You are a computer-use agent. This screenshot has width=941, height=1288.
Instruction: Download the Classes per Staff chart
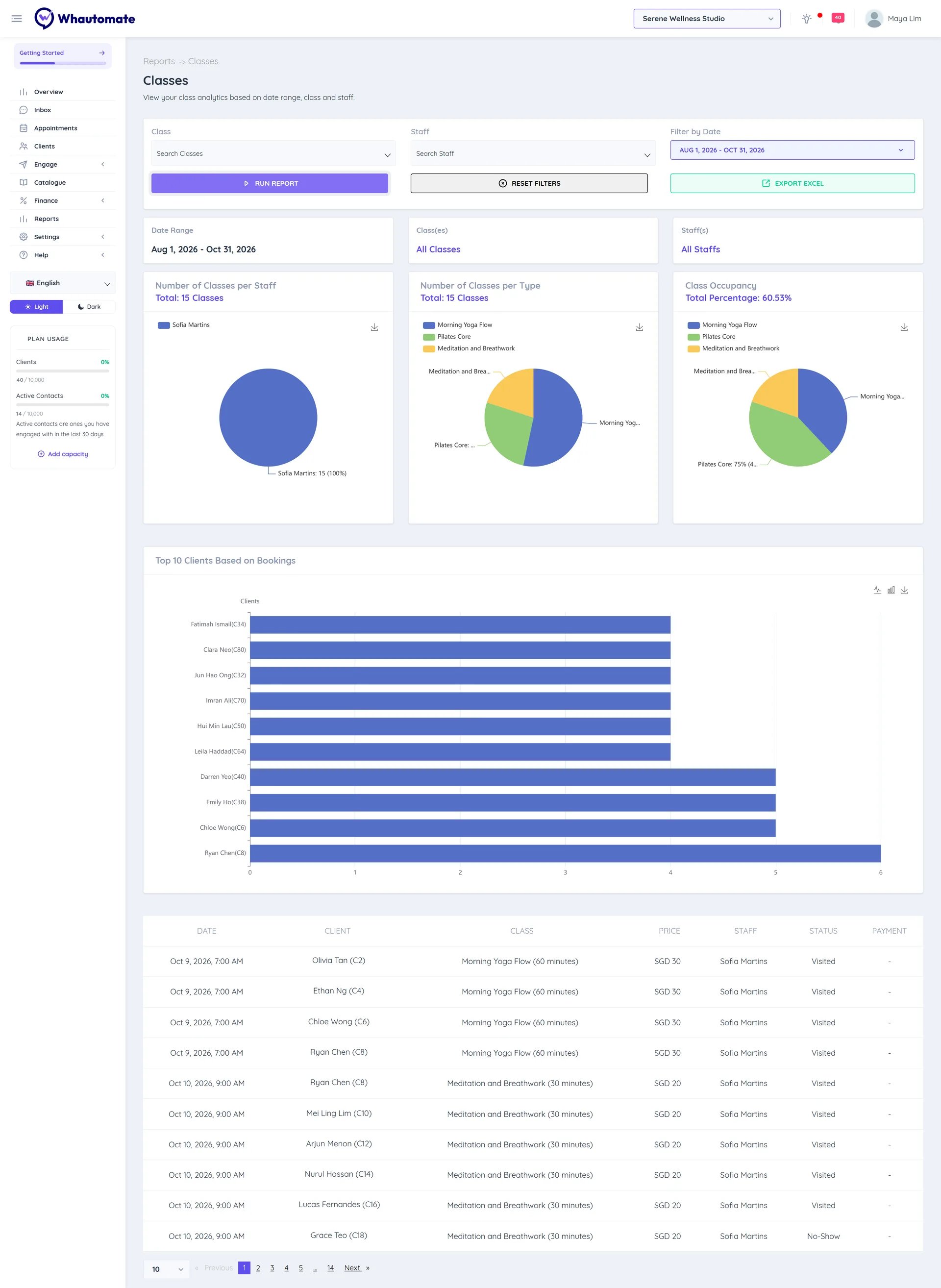(x=374, y=327)
